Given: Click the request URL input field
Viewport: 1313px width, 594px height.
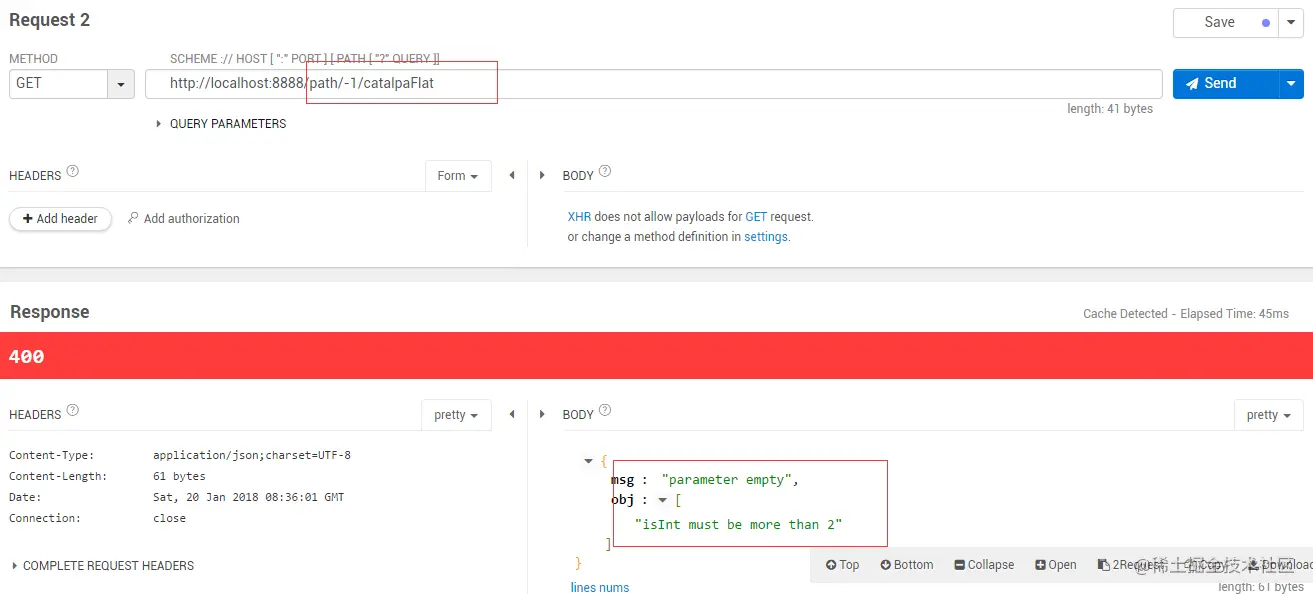Looking at the screenshot, I should click(x=653, y=84).
